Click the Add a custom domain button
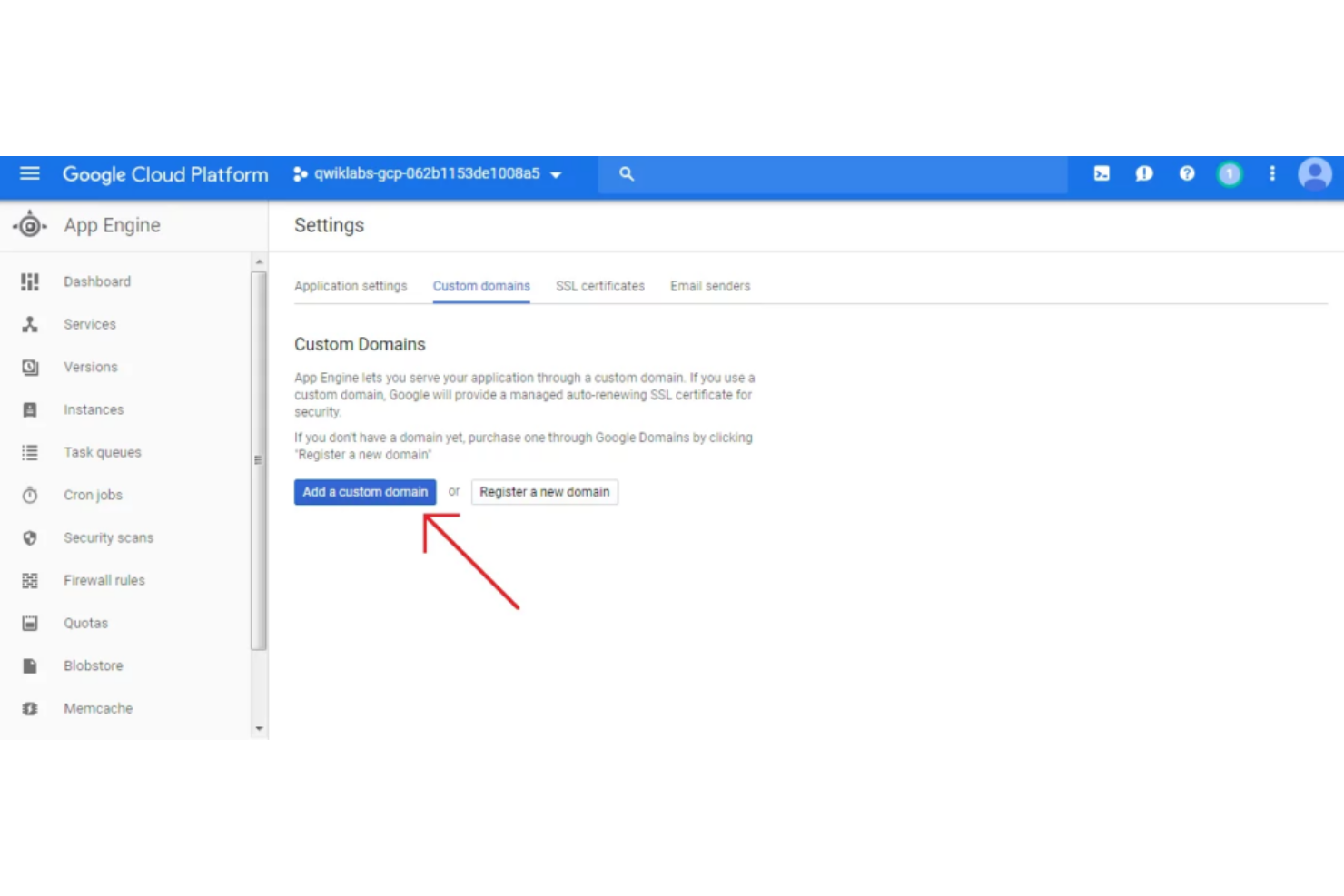Viewport: 1344px width, 896px height. (364, 491)
